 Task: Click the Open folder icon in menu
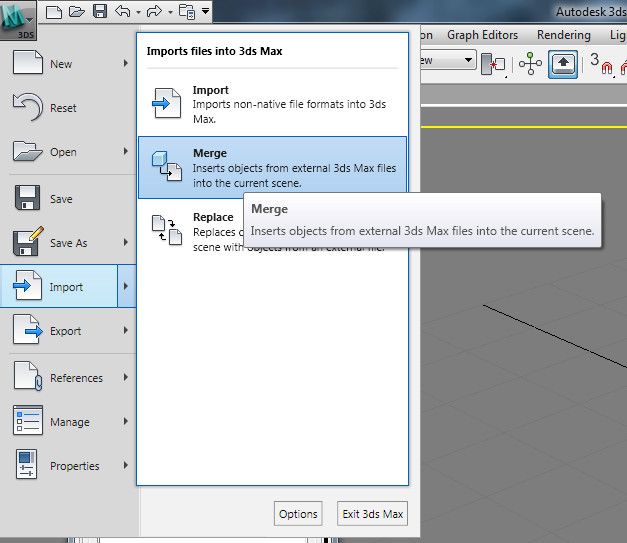point(27,151)
